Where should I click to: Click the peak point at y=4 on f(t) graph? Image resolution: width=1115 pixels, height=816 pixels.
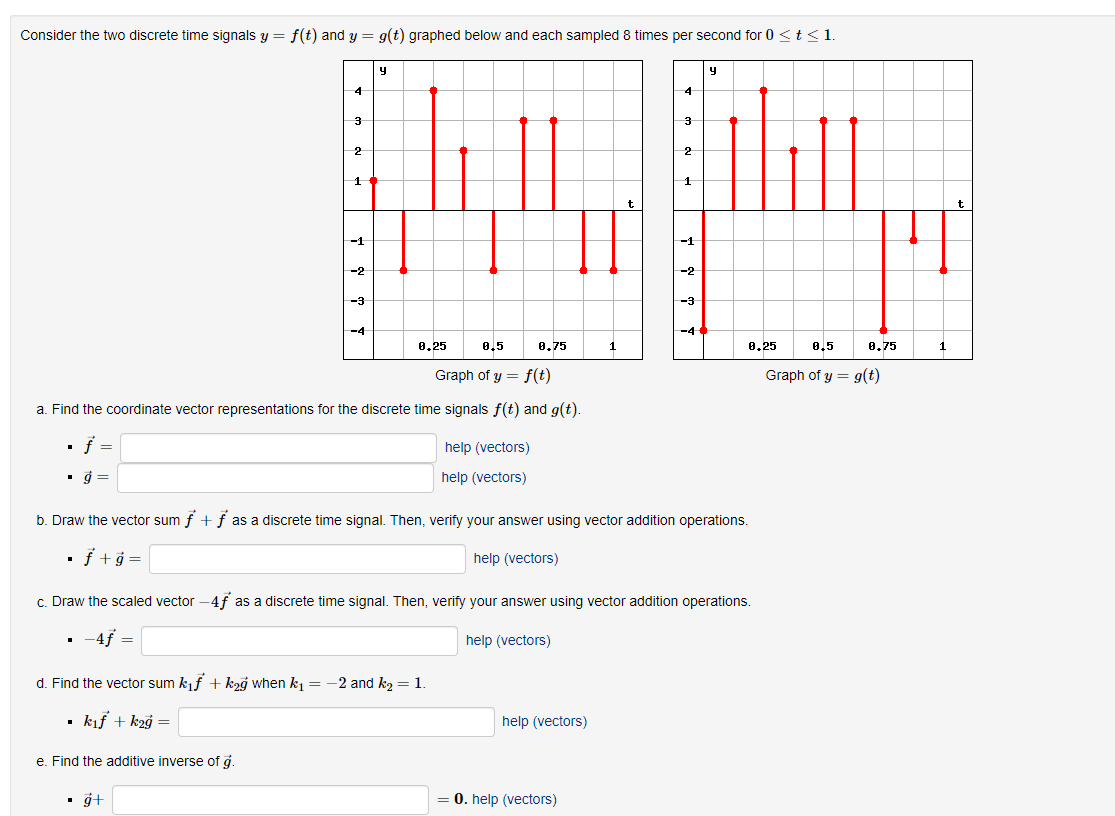click(432, 91)
